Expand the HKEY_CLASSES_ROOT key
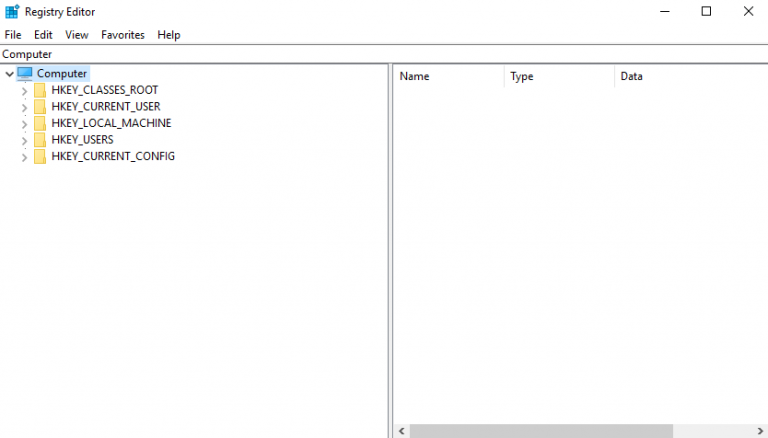 click(x=24, y=90)
